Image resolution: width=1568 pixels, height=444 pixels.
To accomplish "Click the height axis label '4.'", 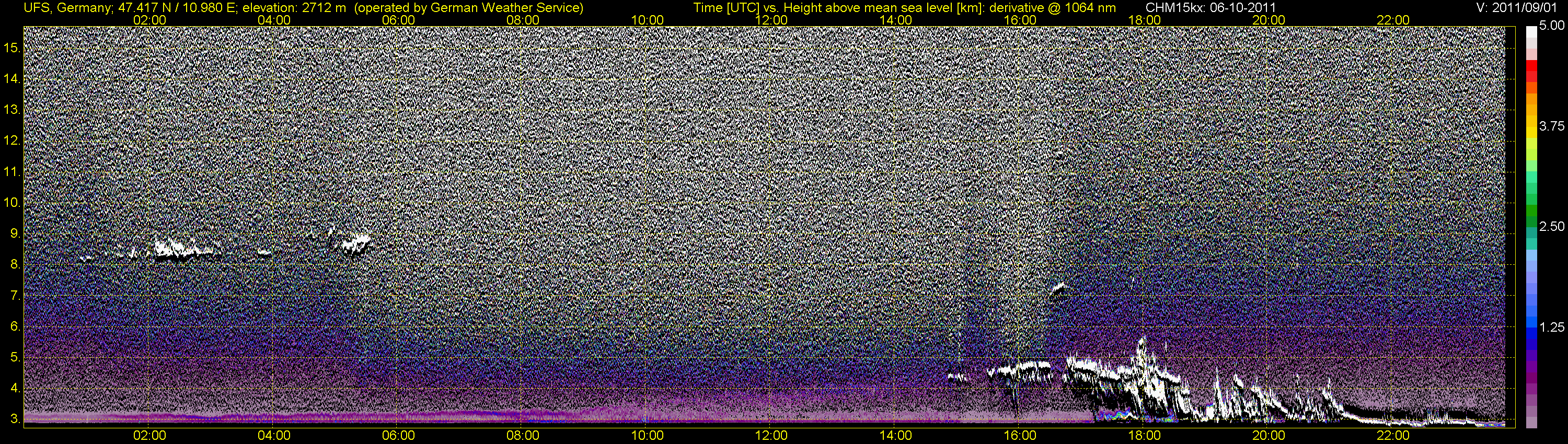I will [x=15, y=389].
